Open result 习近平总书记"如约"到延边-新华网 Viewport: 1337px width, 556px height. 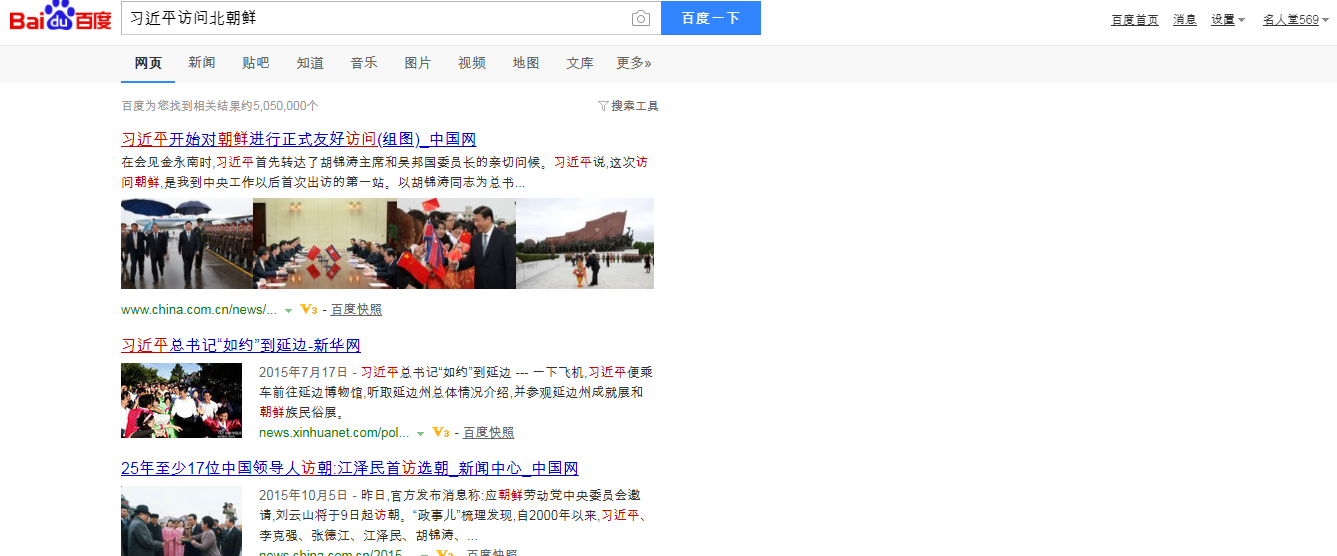coord(241,345)
